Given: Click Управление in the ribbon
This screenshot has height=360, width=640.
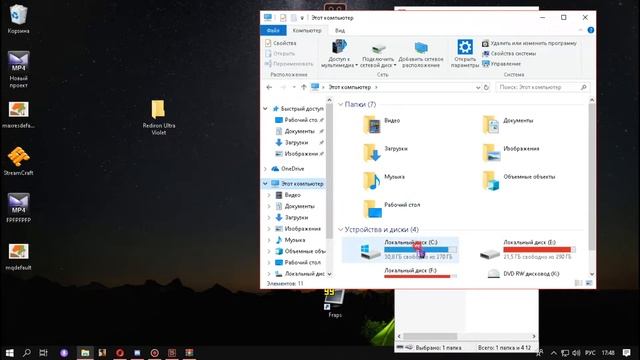Looking at the screenshot, I should pyautogui.click(x=502, y=64).
